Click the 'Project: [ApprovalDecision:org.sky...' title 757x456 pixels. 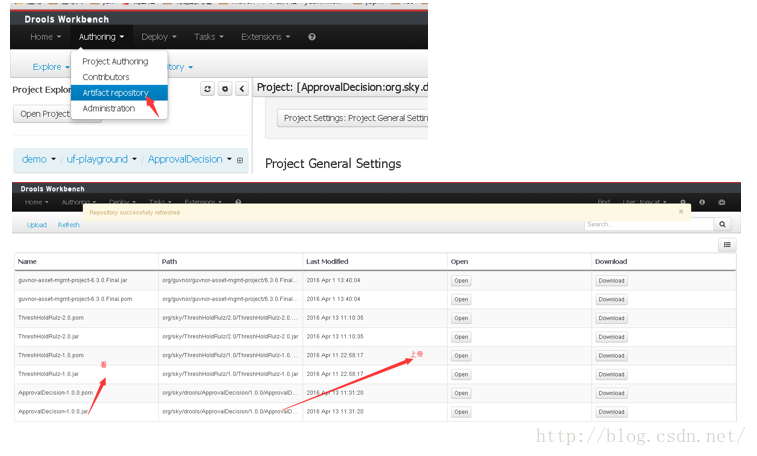342,87
